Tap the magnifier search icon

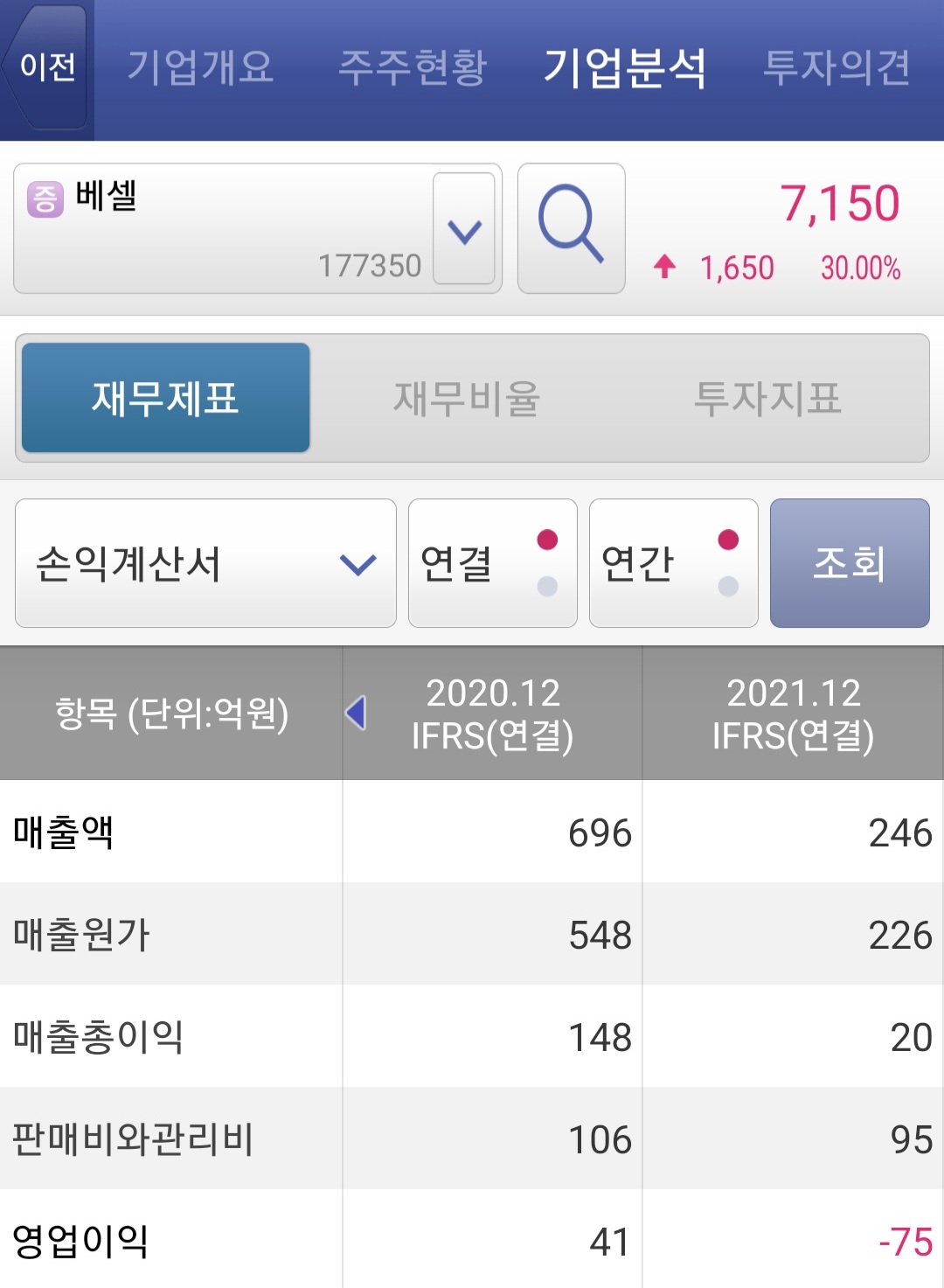(571, 228)
